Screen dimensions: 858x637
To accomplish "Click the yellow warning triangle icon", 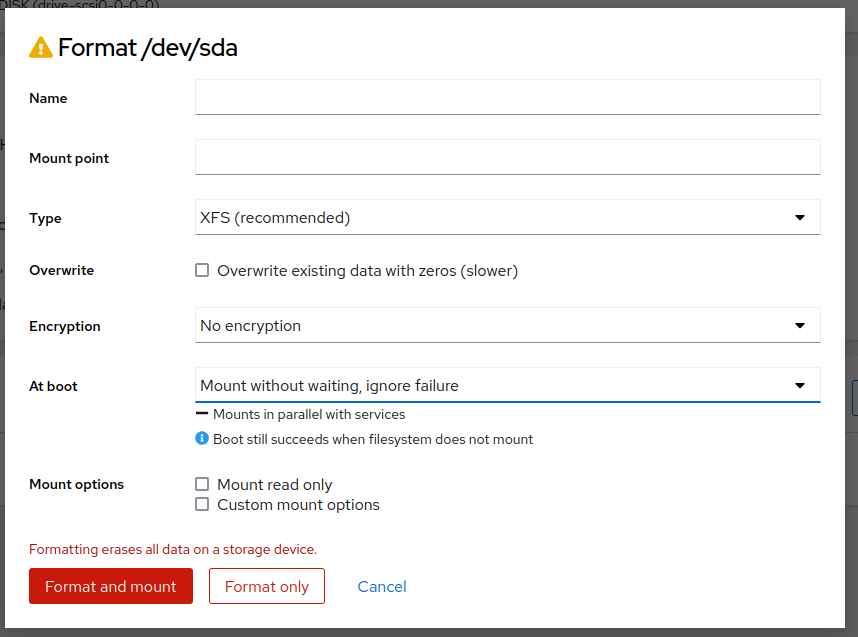I will [41, 47].
